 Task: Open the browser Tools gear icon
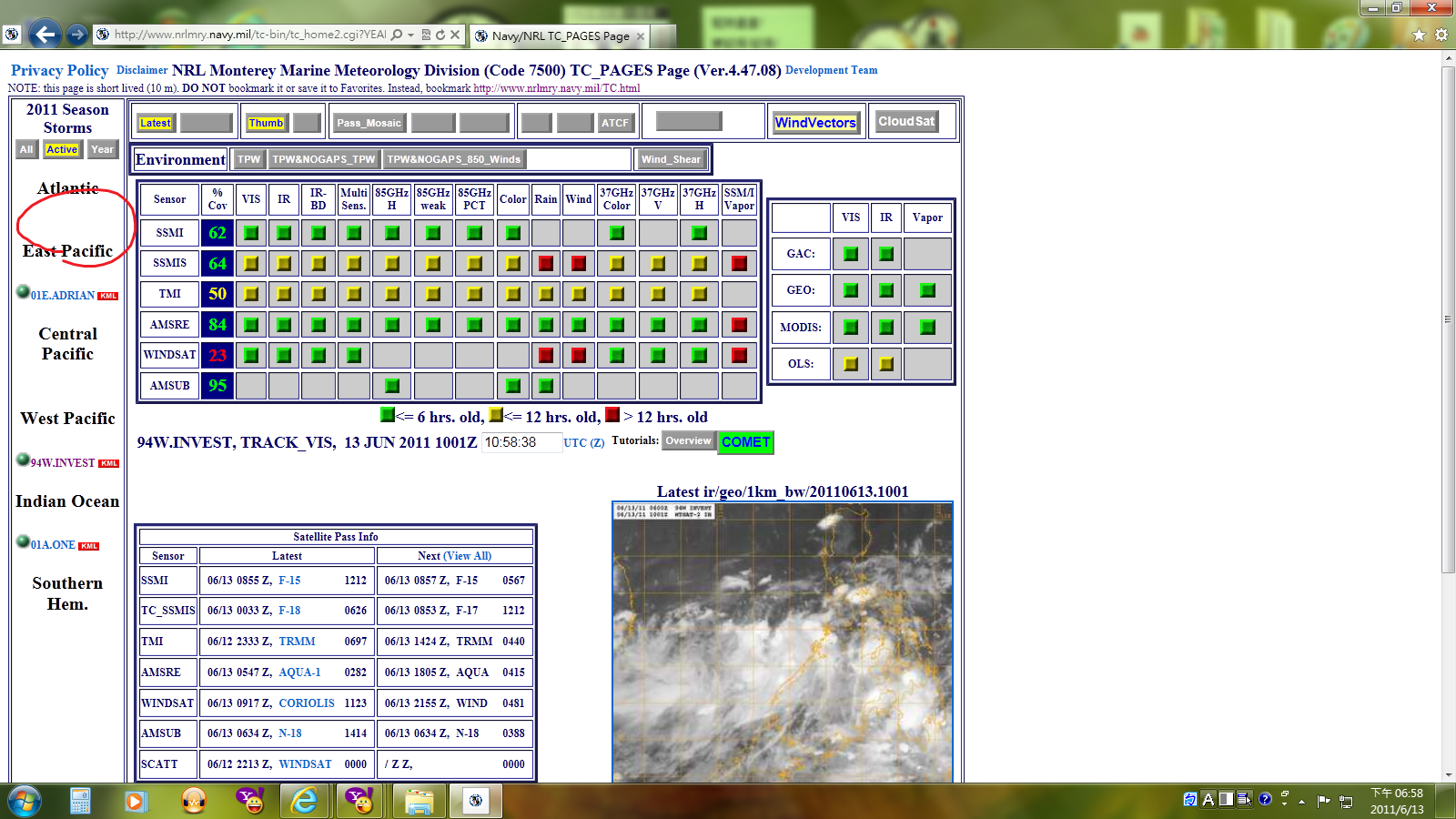1441,35
